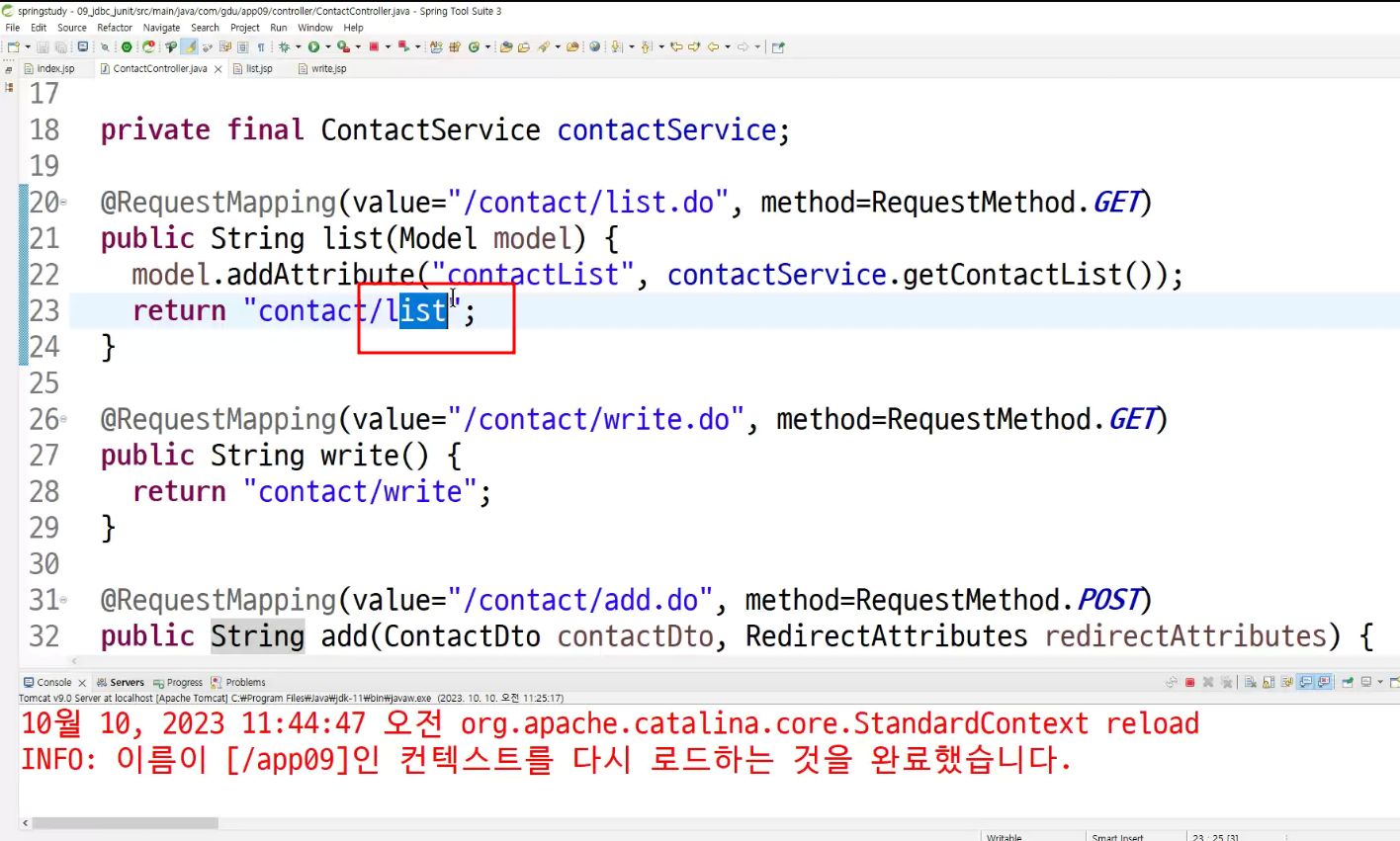Open the terminal icon in toolbar
Viewport: 1400px width, 841px height.
pos(83,46)
